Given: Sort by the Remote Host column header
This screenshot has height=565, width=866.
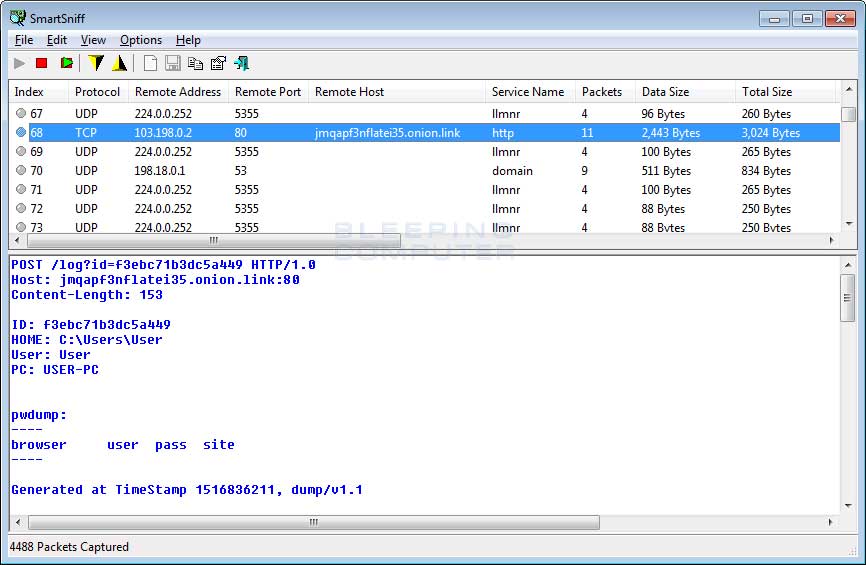Looking at the screenshot, I should 397,92.
